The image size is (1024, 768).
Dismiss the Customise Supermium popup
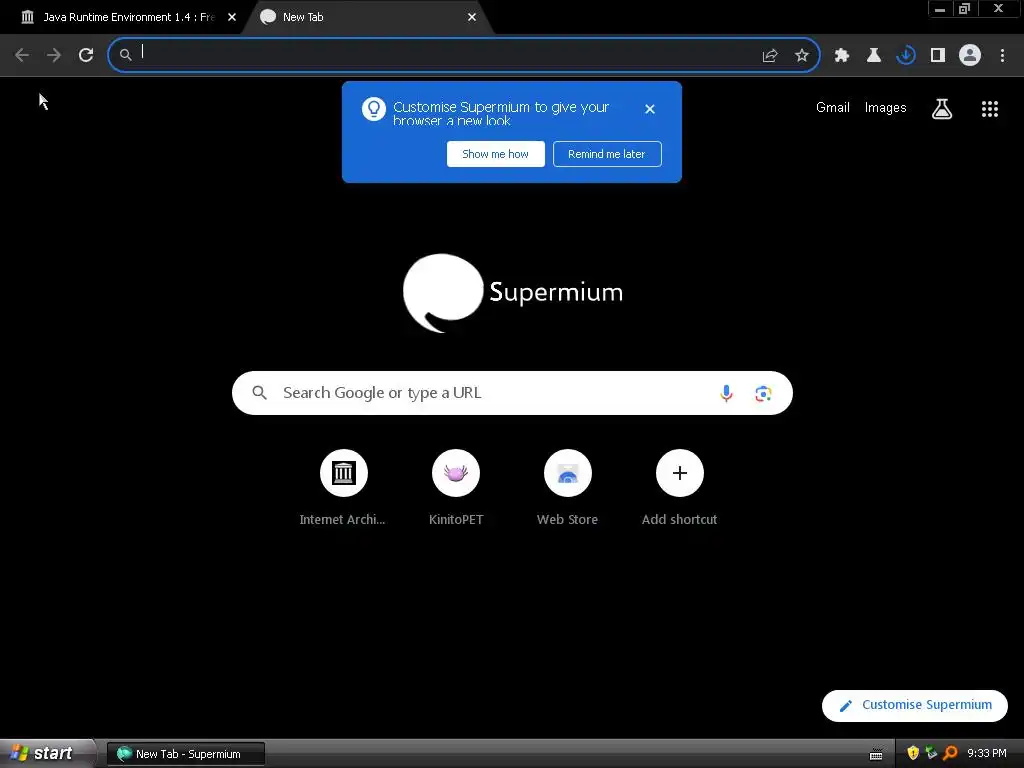pos(650,109)
